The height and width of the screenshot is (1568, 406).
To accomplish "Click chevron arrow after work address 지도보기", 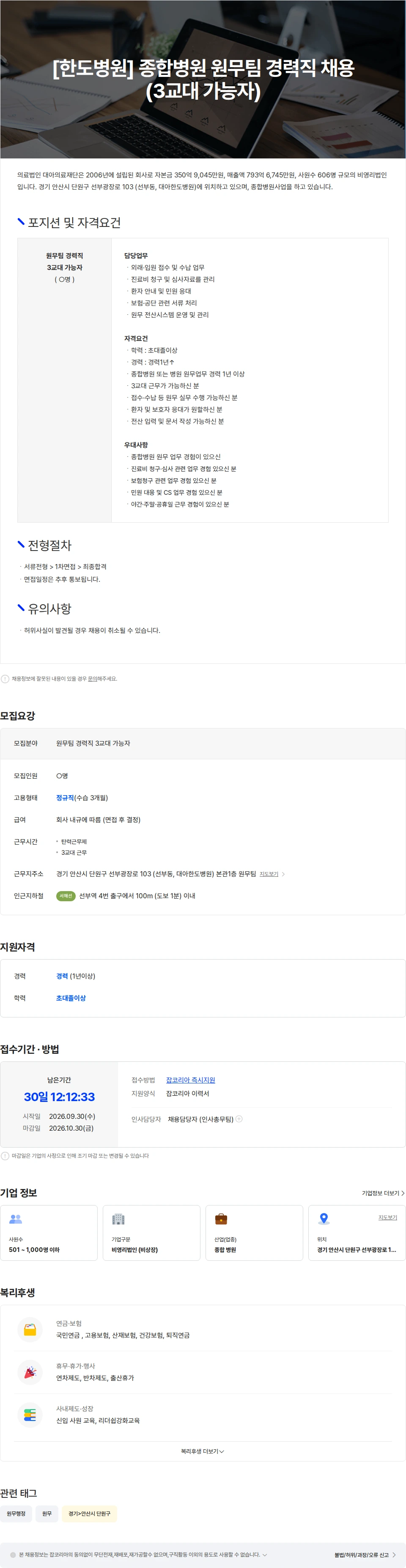I will tap(283, 874).
